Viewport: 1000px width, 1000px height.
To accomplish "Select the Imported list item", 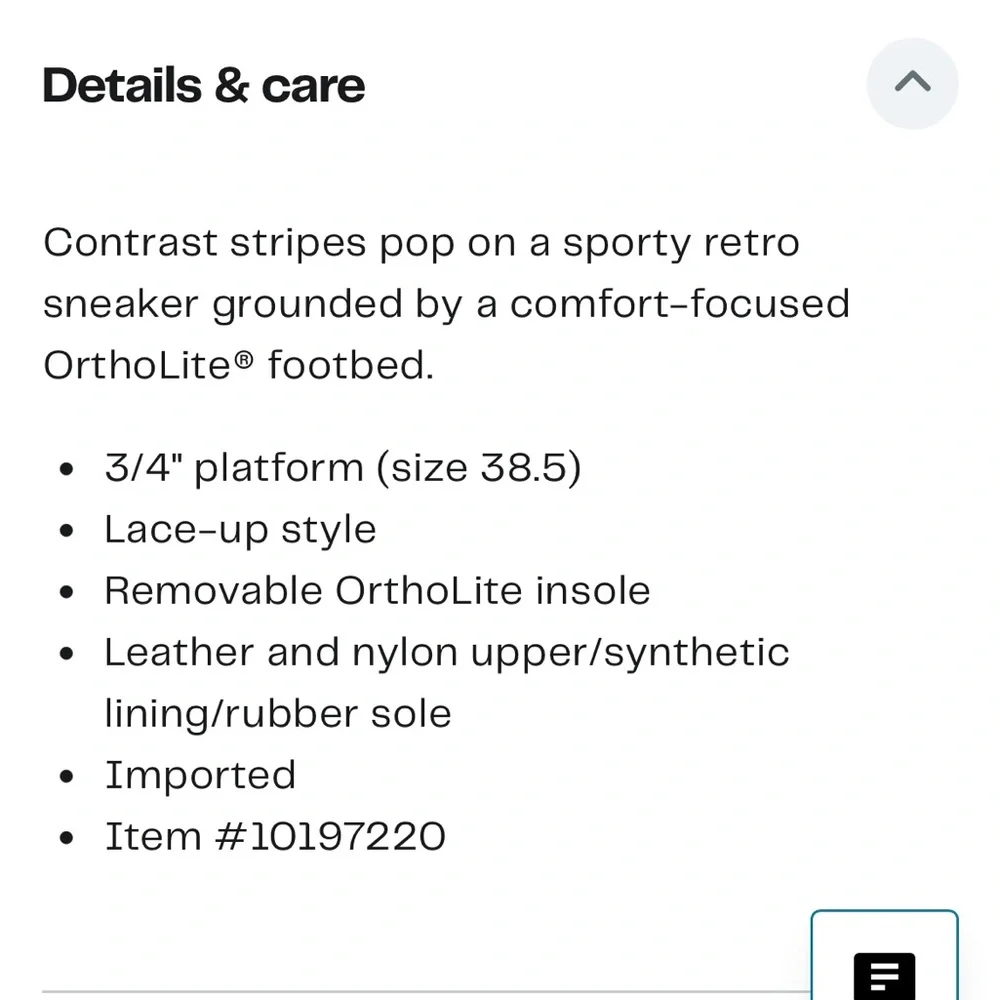I will click(x=200, y=775).
